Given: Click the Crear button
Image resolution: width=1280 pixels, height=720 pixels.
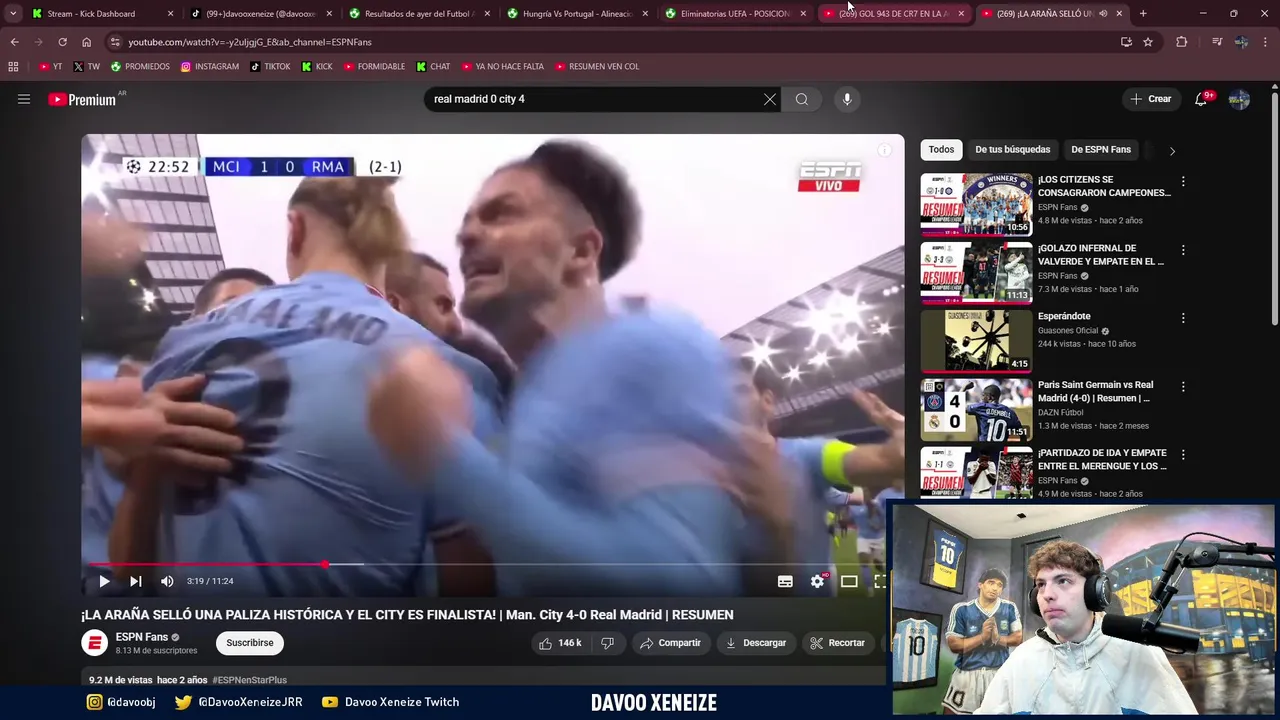Looking at the screenshot, I should (x=1150, y=99).
